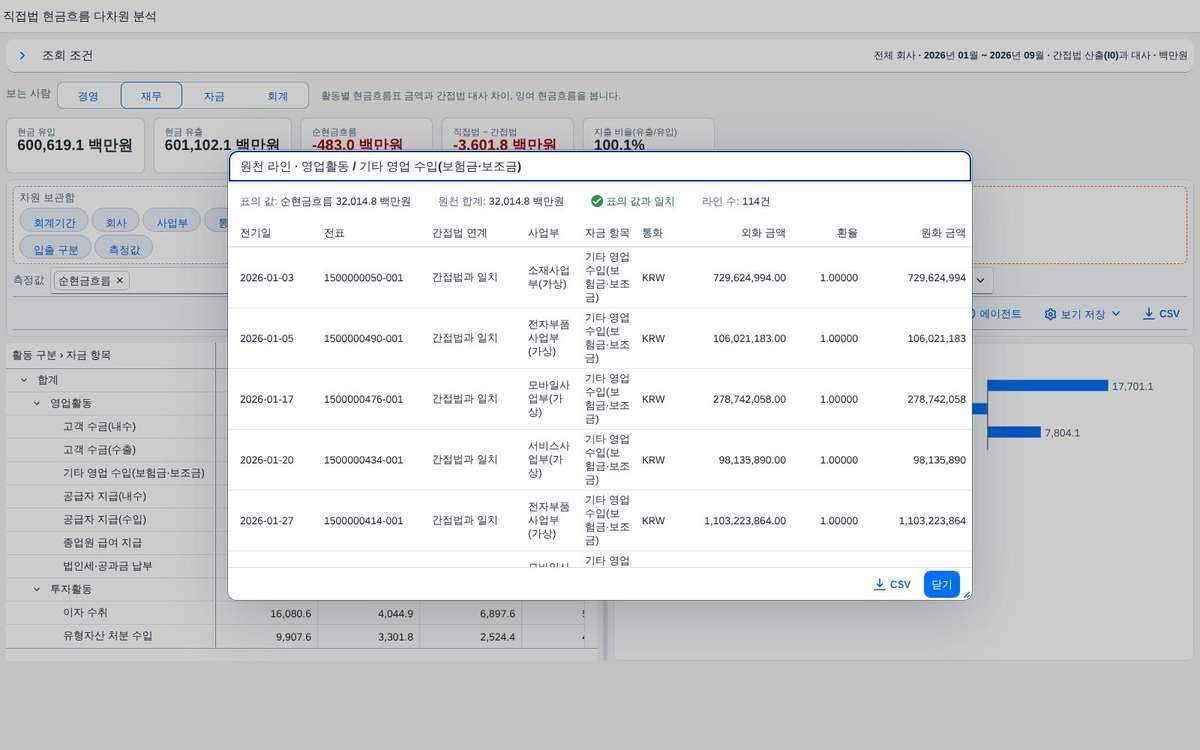Viewport: 1200px width, 750px height.
Task: Select the 측정값 dimension chip
Action: [x=125, y=248]
